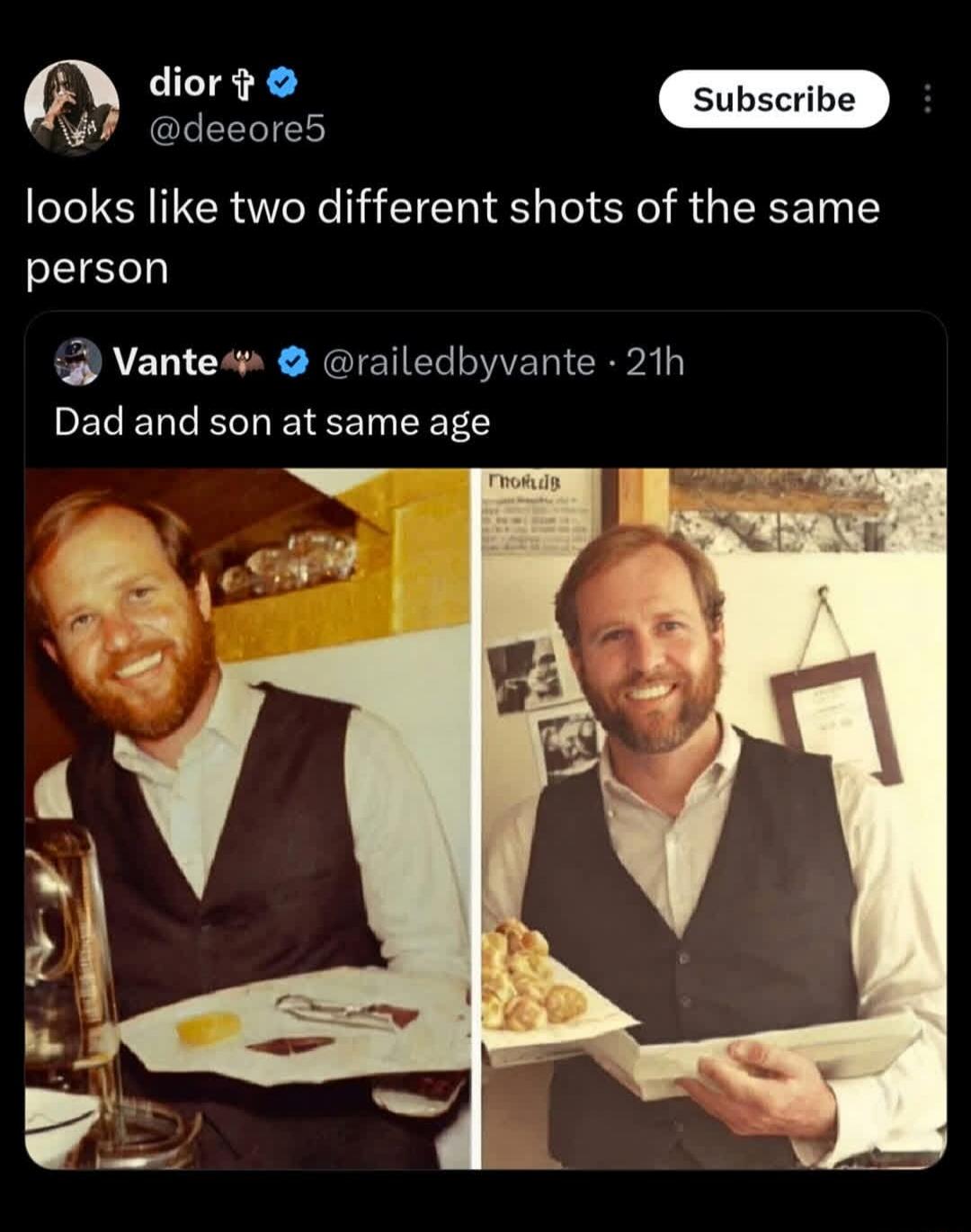
Task: Click the dior display name
Action: (x=184, y=83)
